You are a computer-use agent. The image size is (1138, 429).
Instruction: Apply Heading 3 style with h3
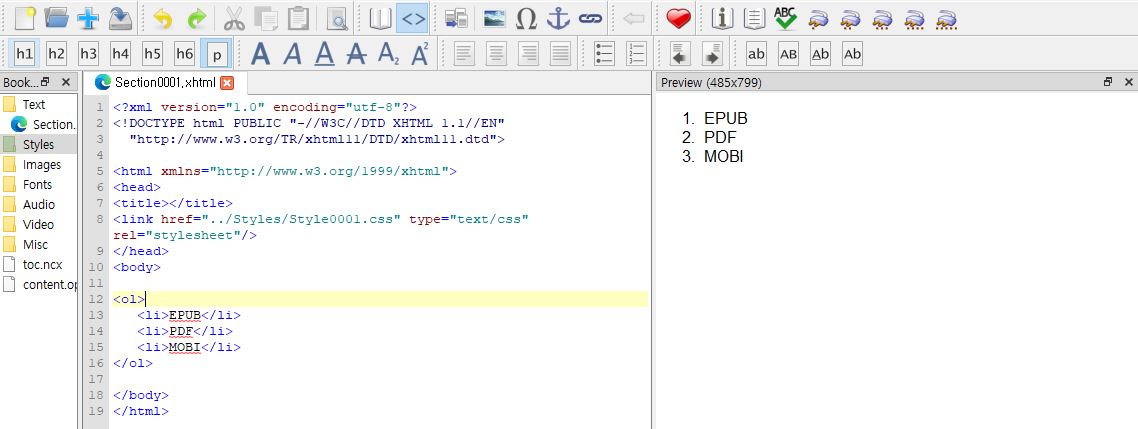click(x=89, y=54)
